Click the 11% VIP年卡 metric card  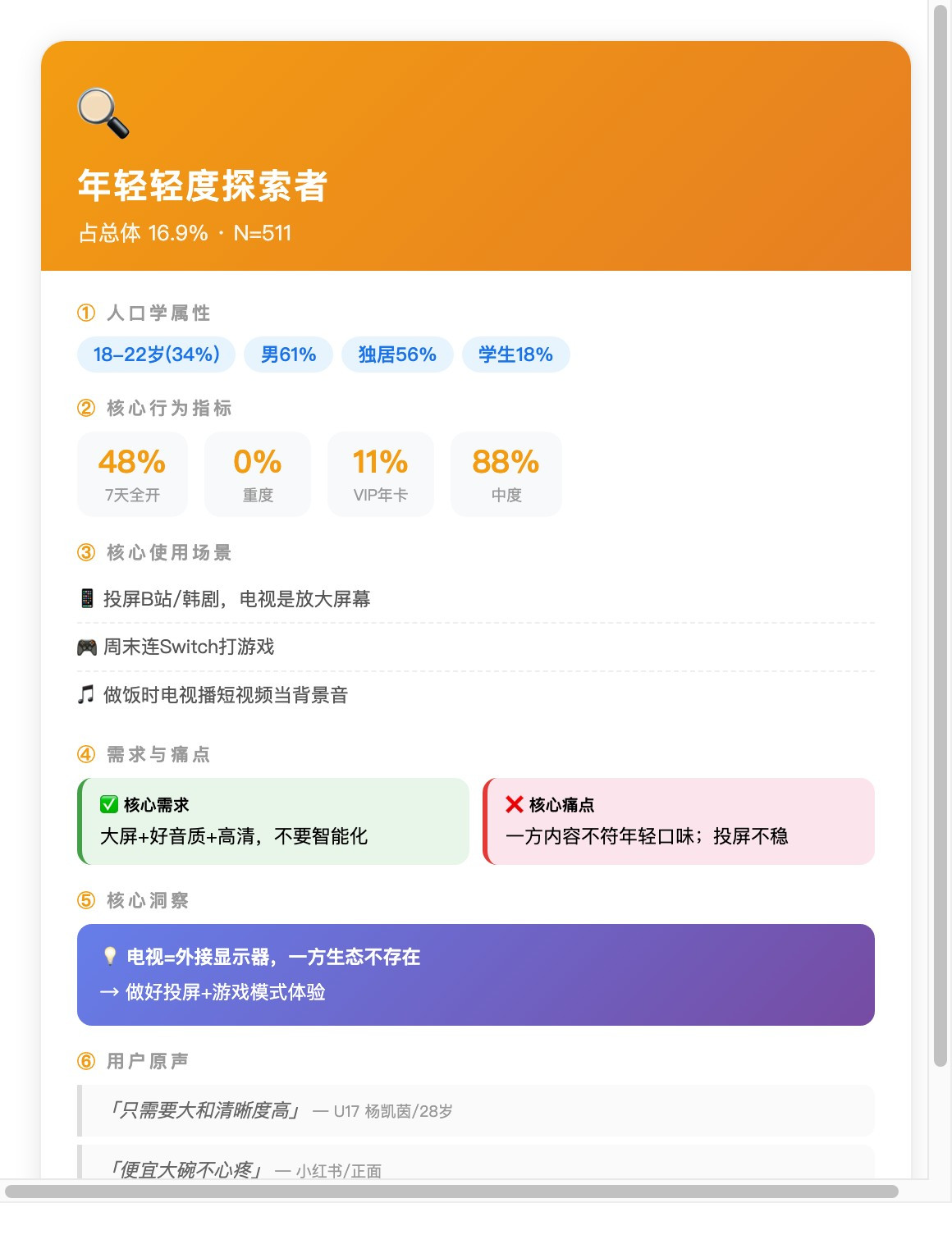[x=380, y=474]
